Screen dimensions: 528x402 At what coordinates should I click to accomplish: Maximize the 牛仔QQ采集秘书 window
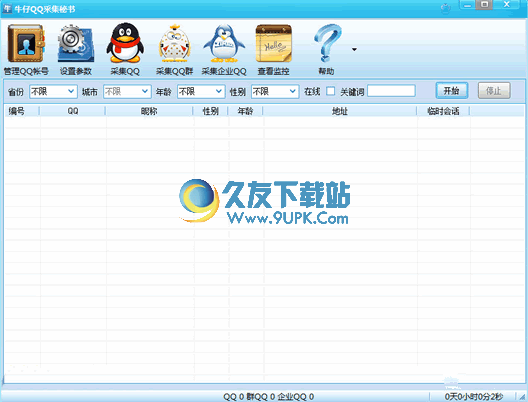pos(485,5)
